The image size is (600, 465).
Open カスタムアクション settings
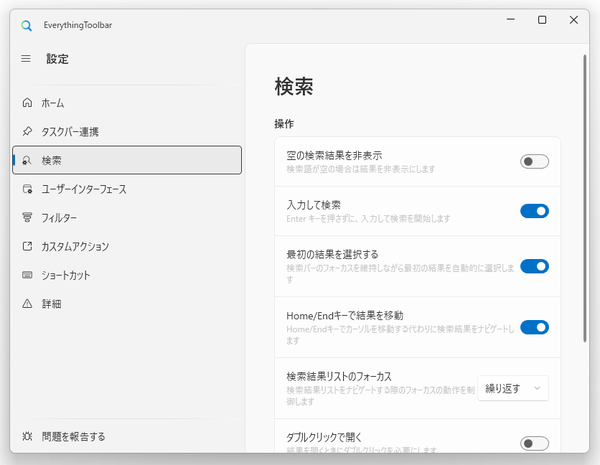pyautogui.click(x=127, y=246)
